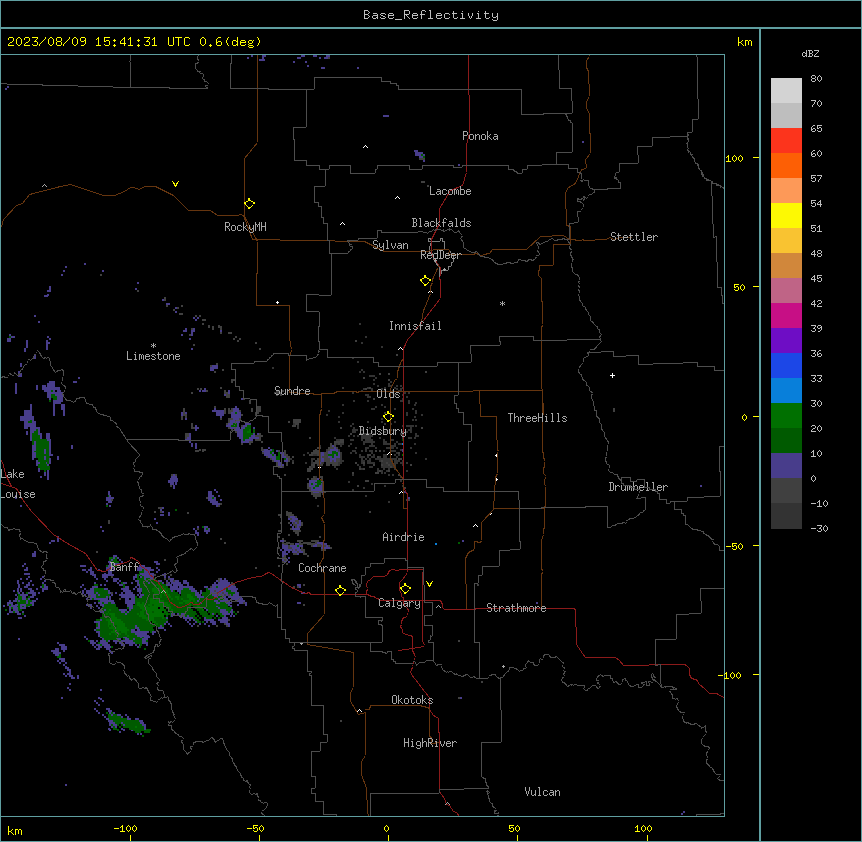862x842 pixels.
Task: Pick the purple 36-39 dBZ legend swatch
Action: (786, 341)
